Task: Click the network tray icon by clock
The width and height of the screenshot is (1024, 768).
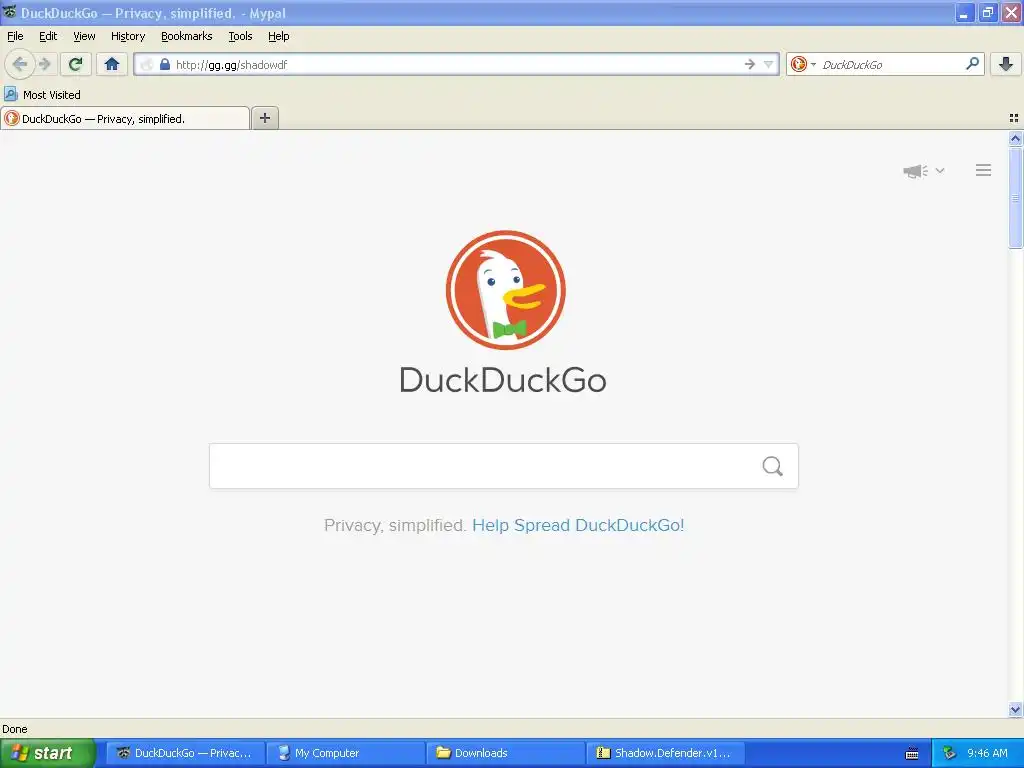Action: [950, 753]
